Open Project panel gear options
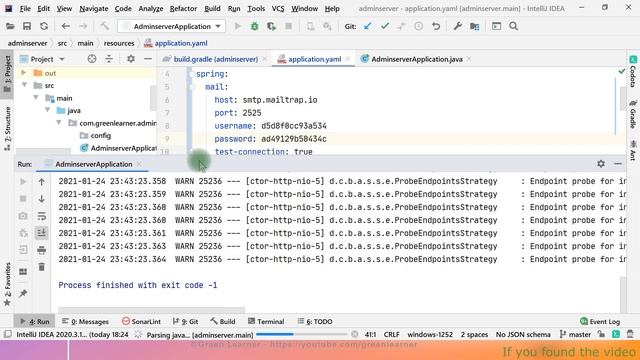 [131, 59]
